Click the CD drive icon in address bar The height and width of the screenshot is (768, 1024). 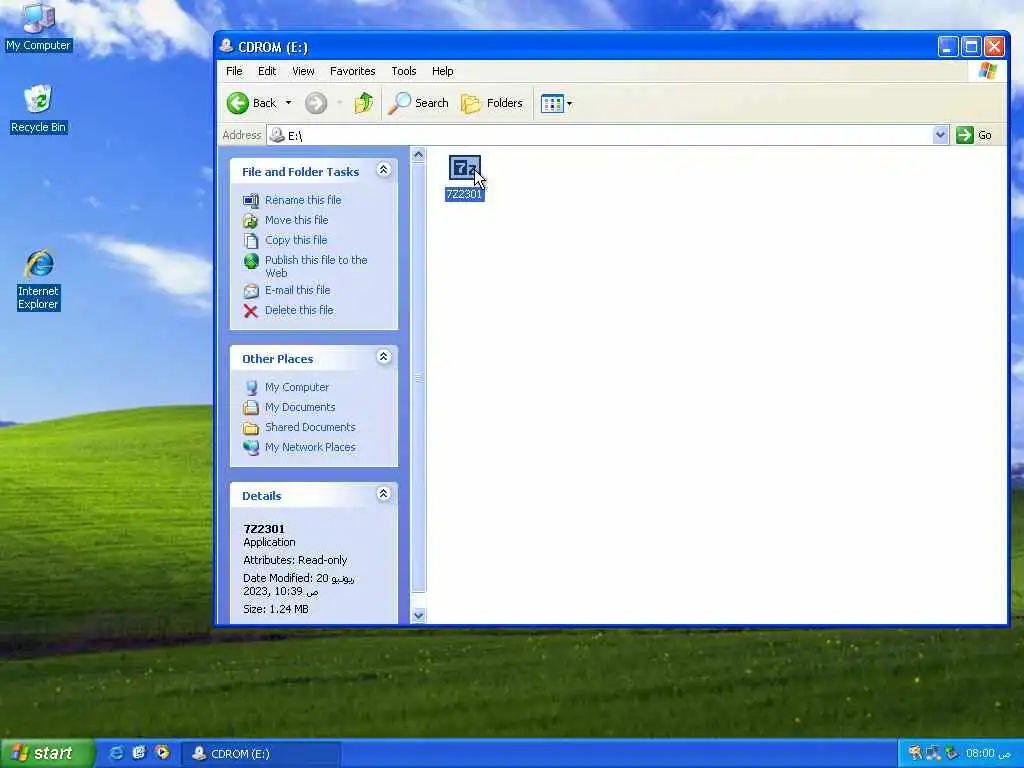click(277, 135)
